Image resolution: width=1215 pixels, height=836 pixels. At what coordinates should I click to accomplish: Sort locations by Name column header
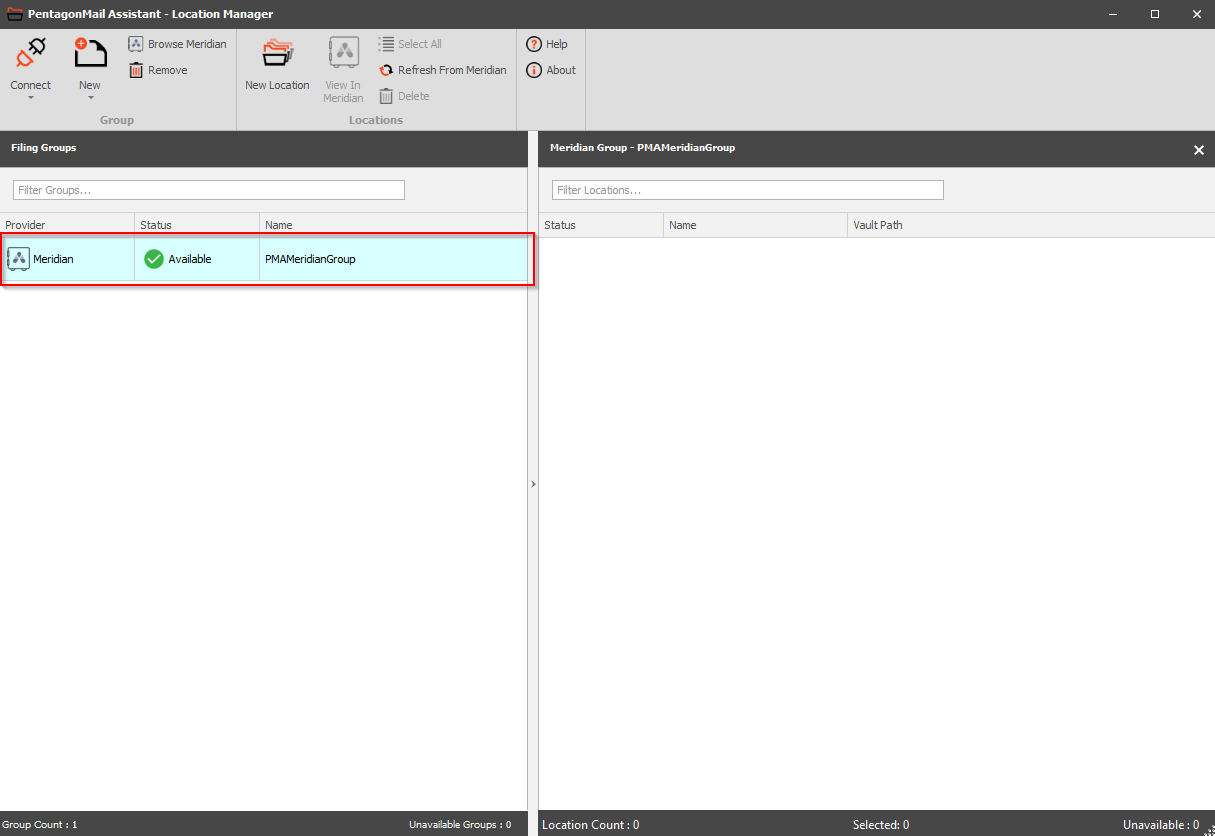click(756, 225)
